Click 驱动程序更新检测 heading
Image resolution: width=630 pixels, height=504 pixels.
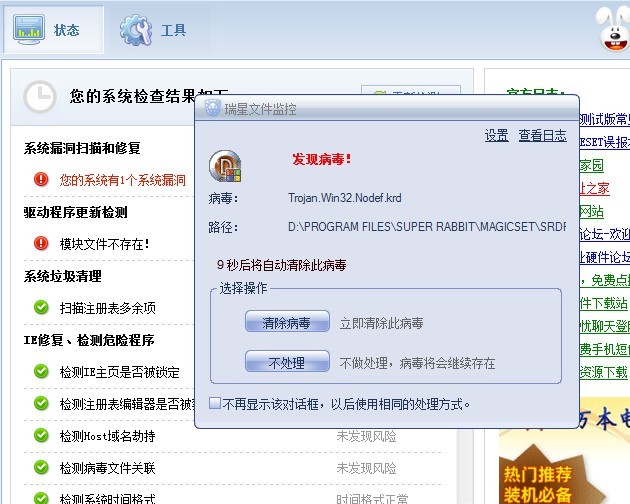[76, 212]
